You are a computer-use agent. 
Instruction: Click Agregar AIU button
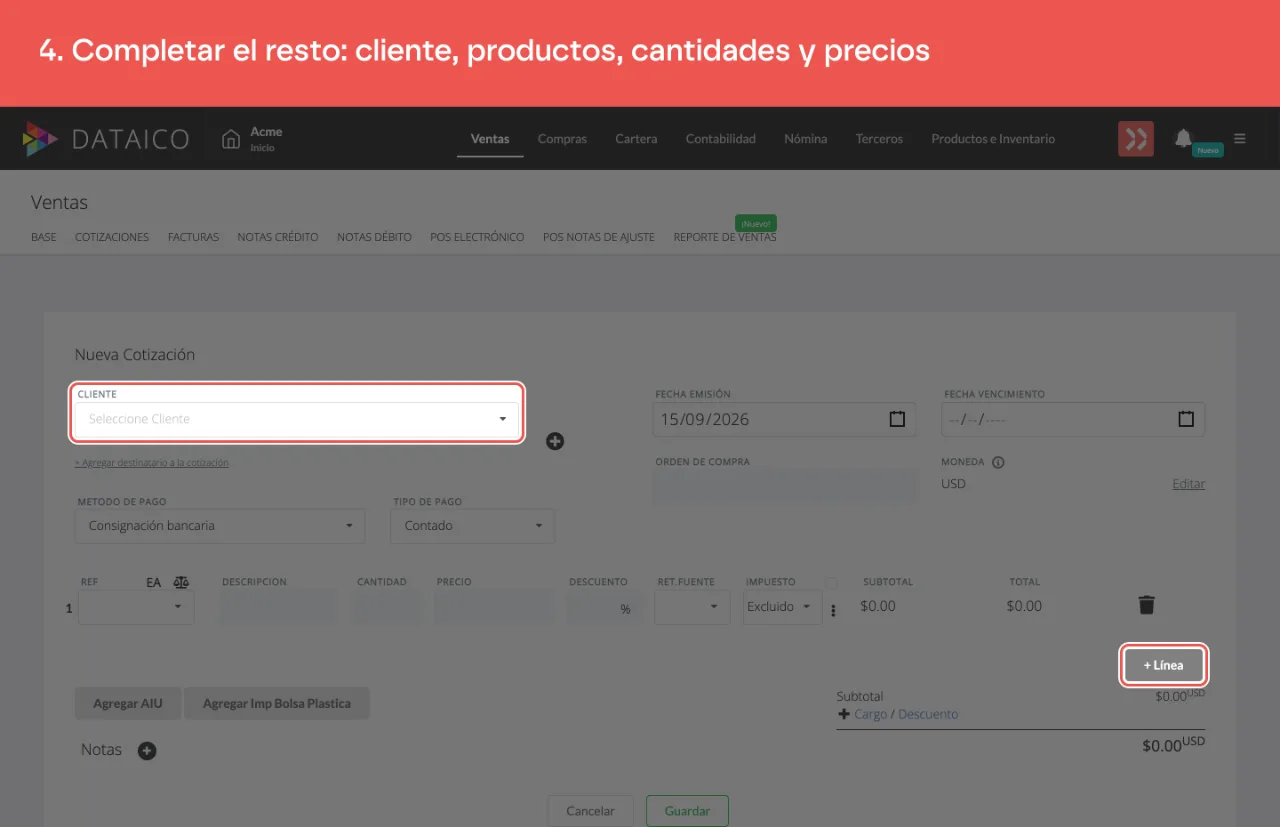[128, 704]
